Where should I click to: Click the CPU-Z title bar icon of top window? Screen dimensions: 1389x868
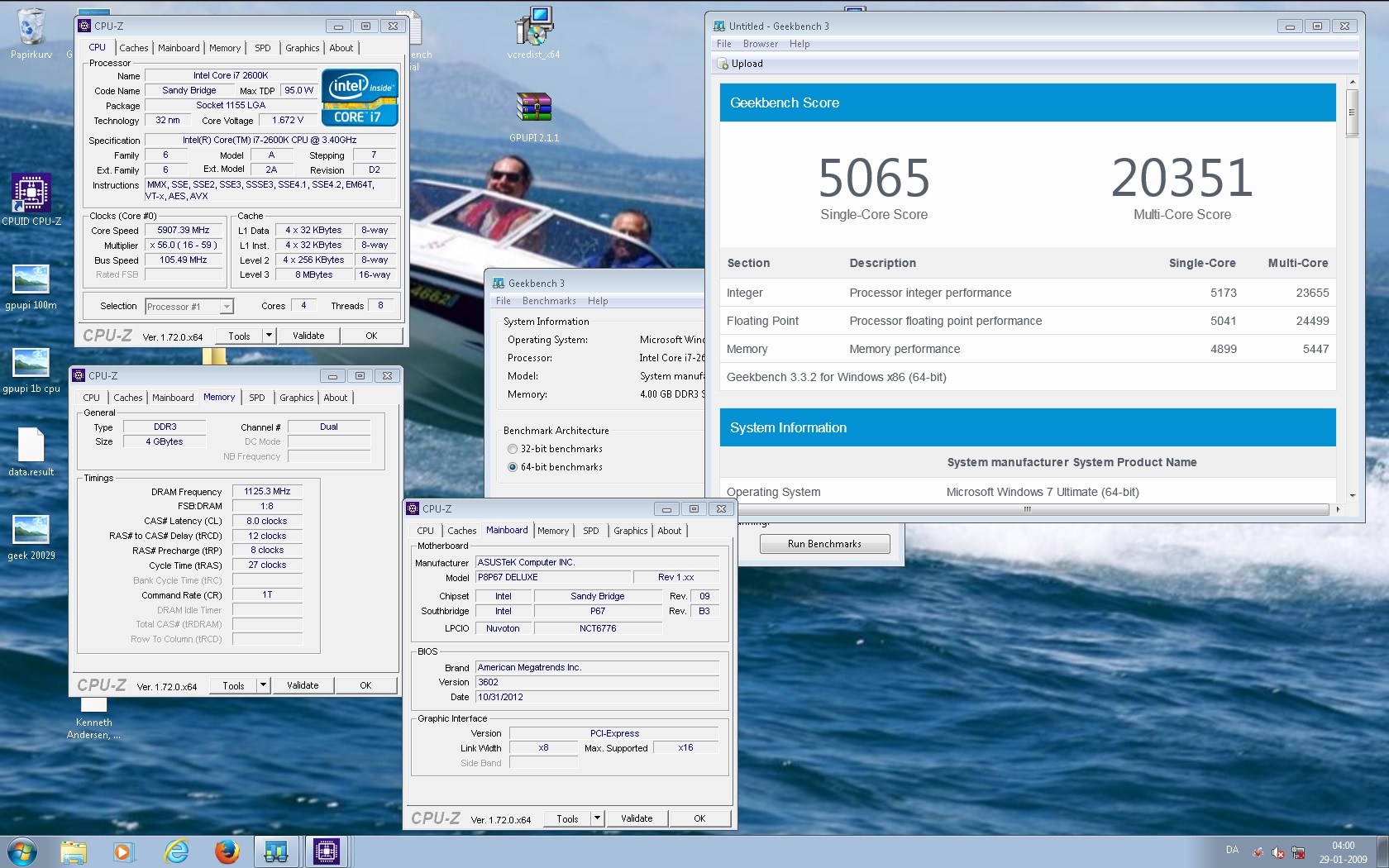coord(84,26)
